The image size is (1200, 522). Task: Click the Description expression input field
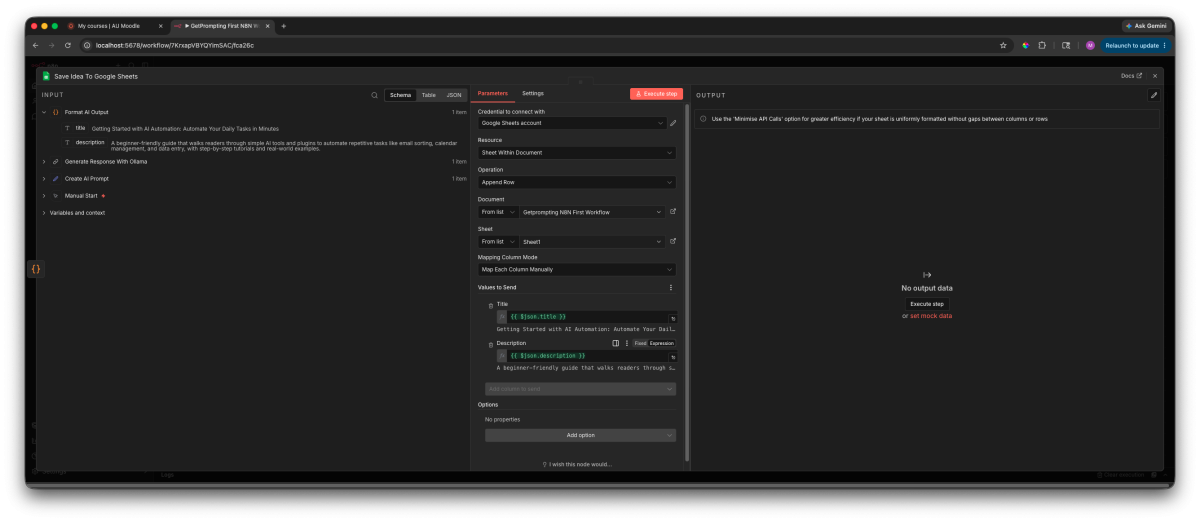point(587,356)
